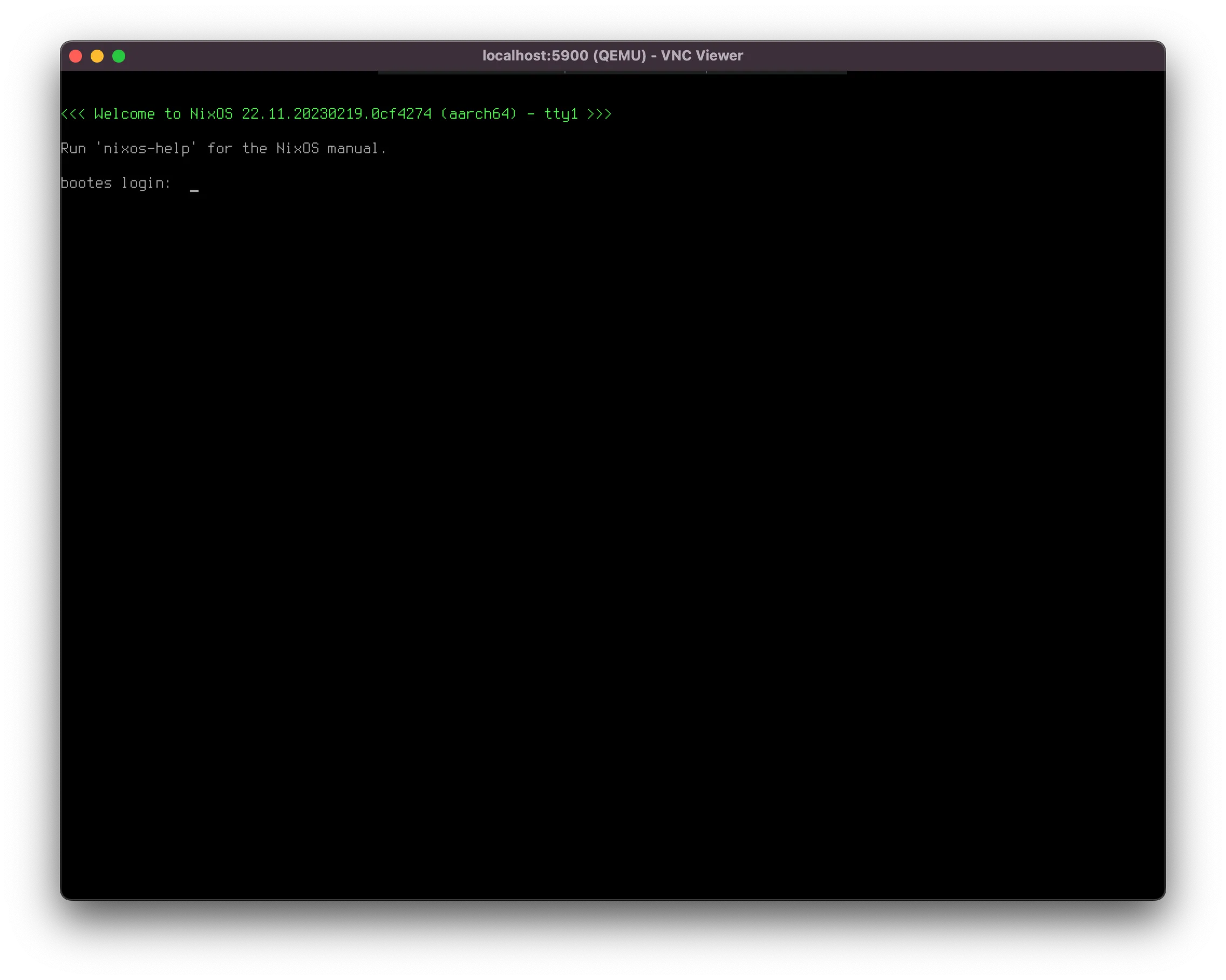
Task: Click the 'Welcome to NixOS' banner line
Action: coord(336,114)
